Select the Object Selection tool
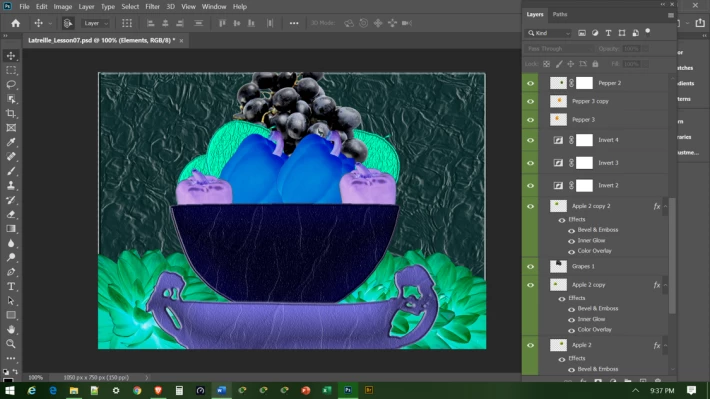The width and height of the screenshot is (710, 399). [11, 99]
